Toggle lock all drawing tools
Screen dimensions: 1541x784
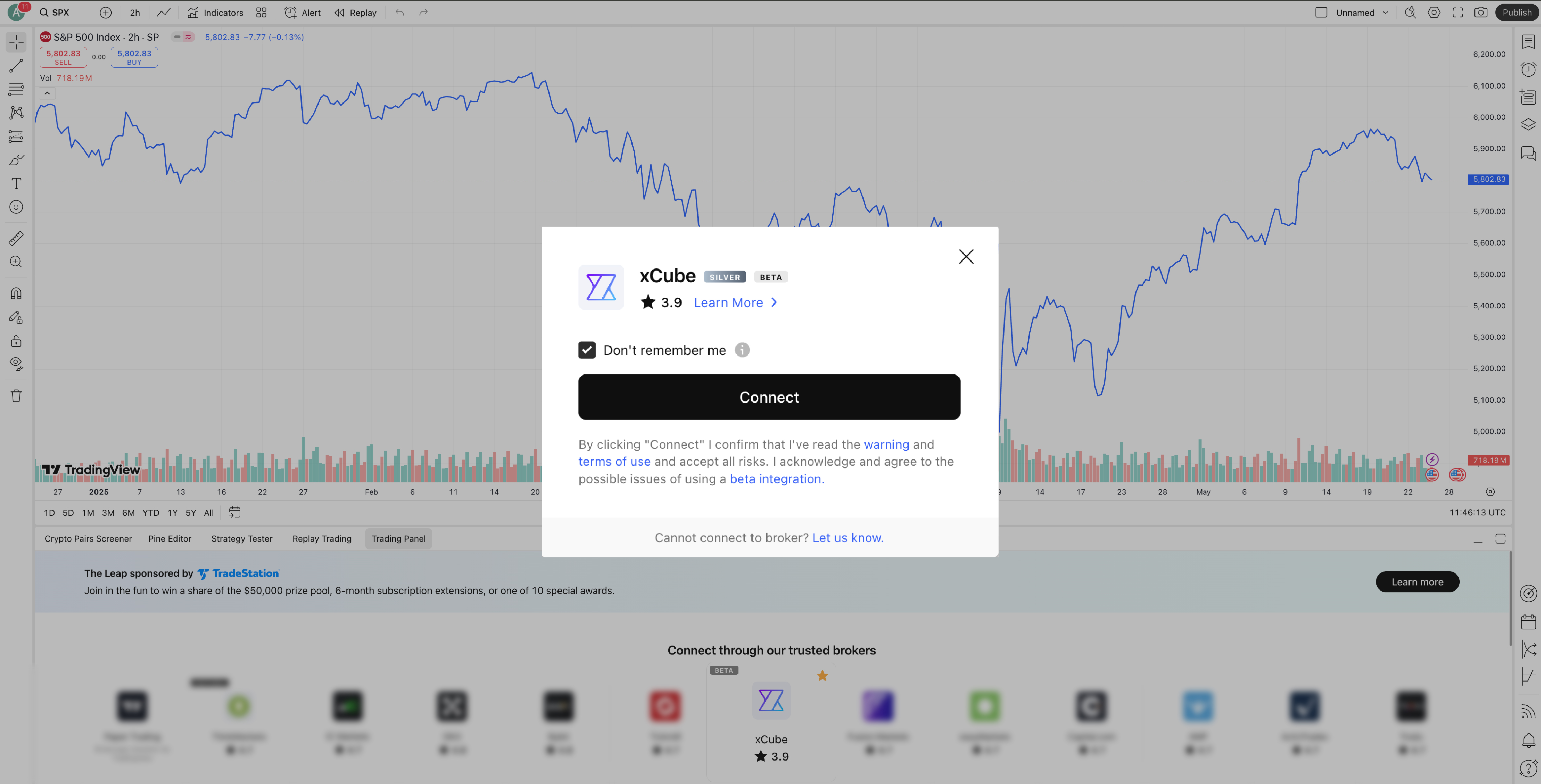16,341
